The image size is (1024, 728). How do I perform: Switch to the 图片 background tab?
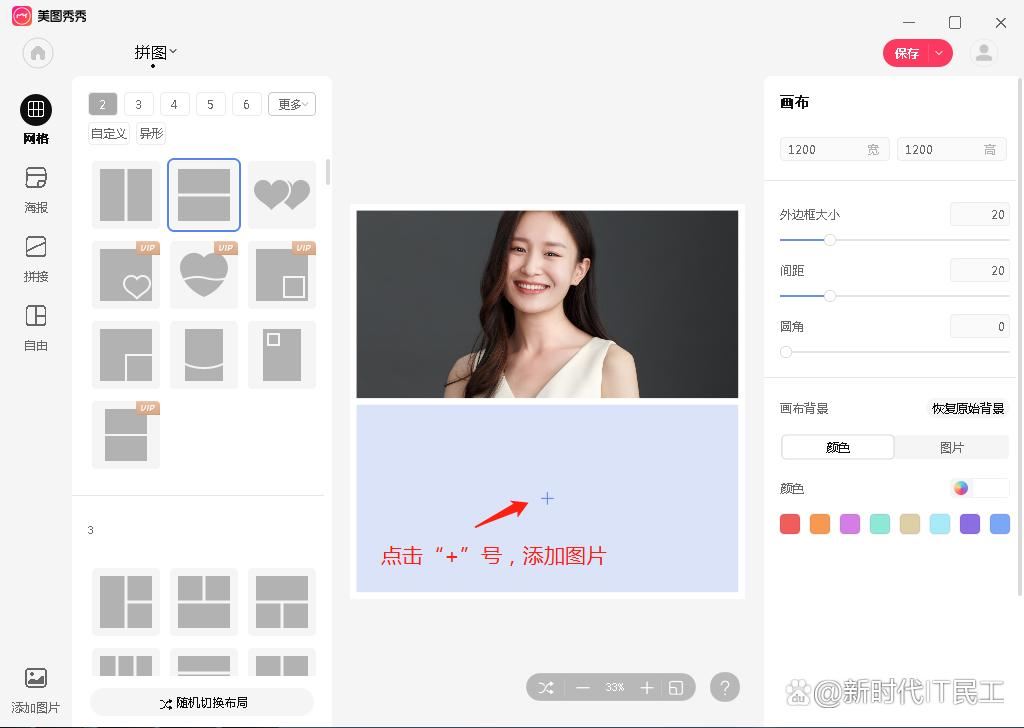point(951,447)
